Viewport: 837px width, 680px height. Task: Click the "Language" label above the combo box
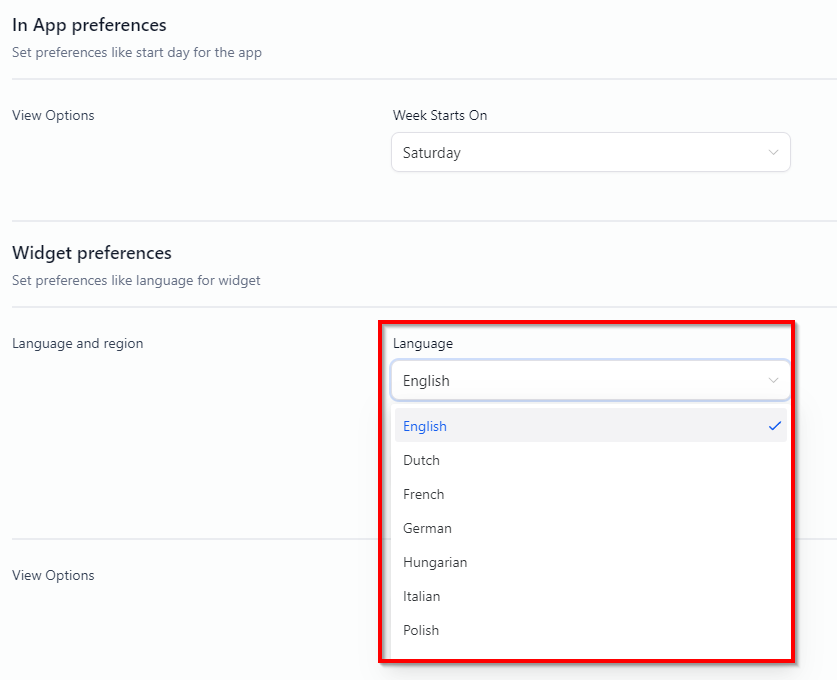(423, 343)
